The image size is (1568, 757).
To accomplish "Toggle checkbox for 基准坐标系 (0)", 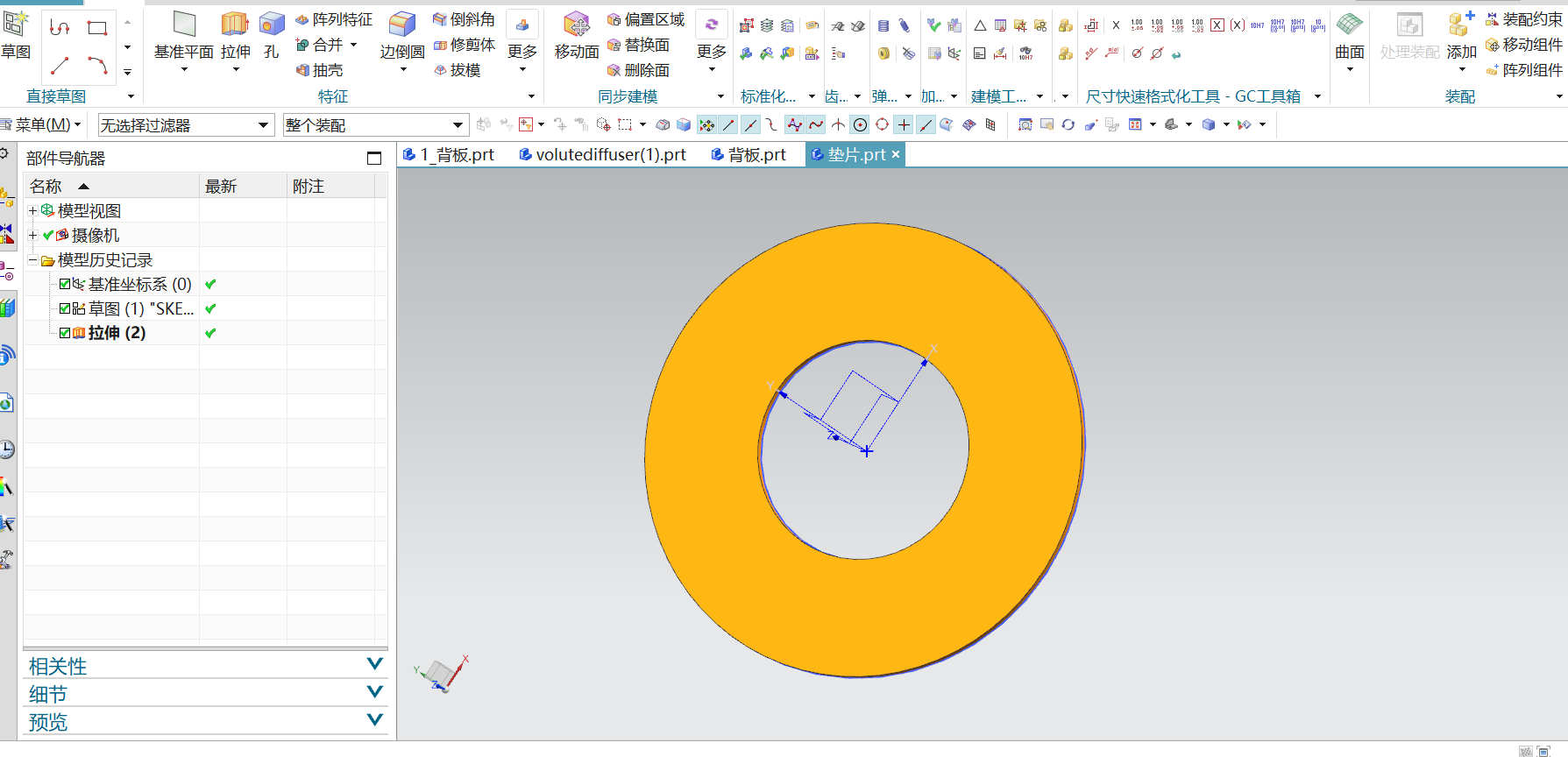I will coord(65,284).
